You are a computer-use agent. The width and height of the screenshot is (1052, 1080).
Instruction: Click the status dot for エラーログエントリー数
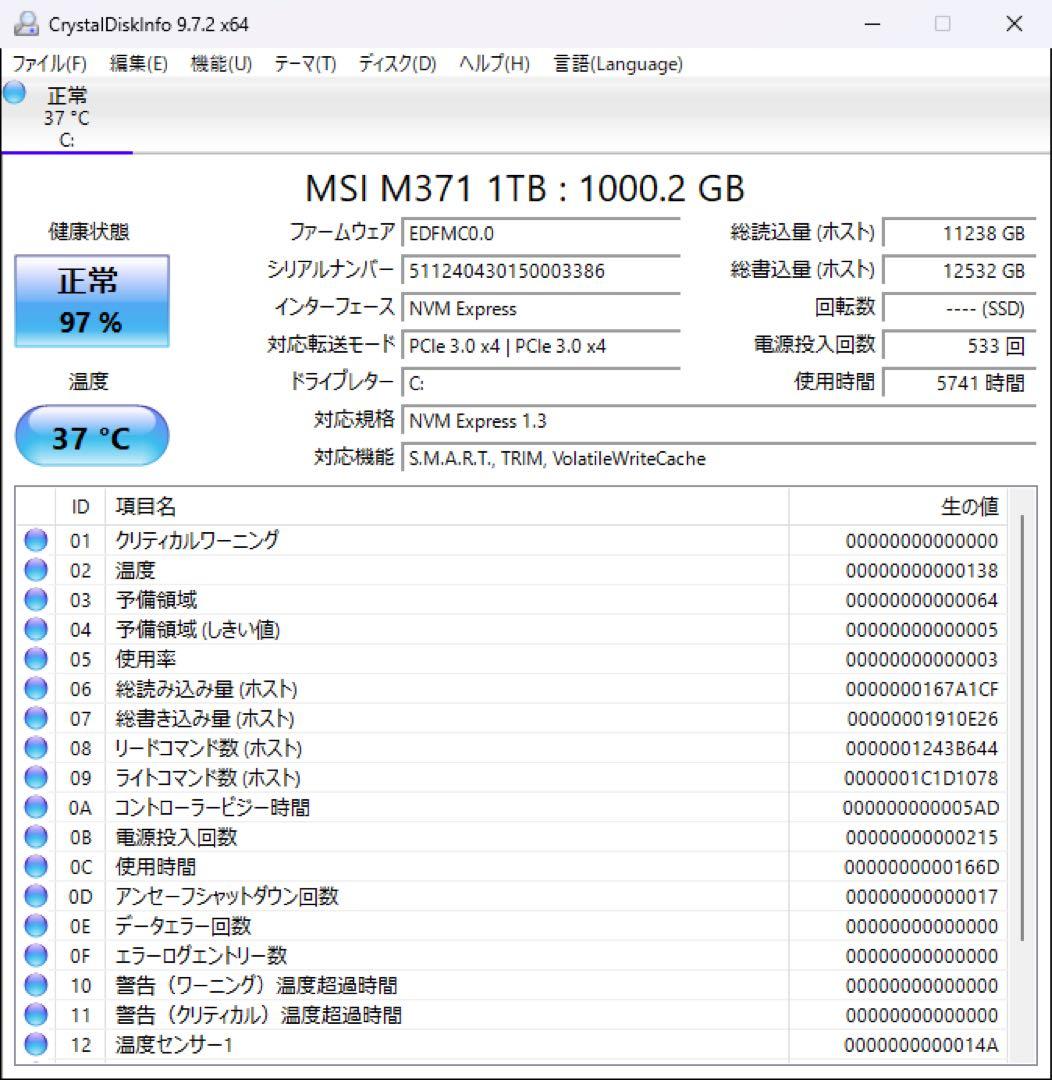click(35, 955)
